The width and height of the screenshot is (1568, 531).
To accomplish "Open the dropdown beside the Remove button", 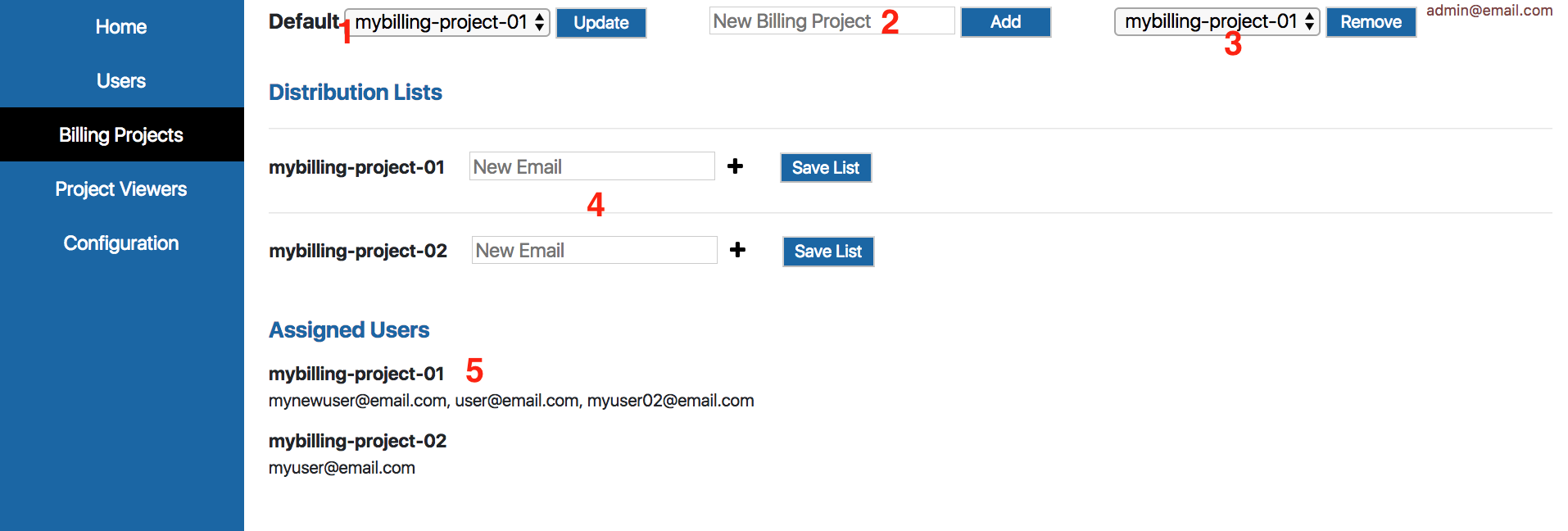I will tap(1217, 21).
